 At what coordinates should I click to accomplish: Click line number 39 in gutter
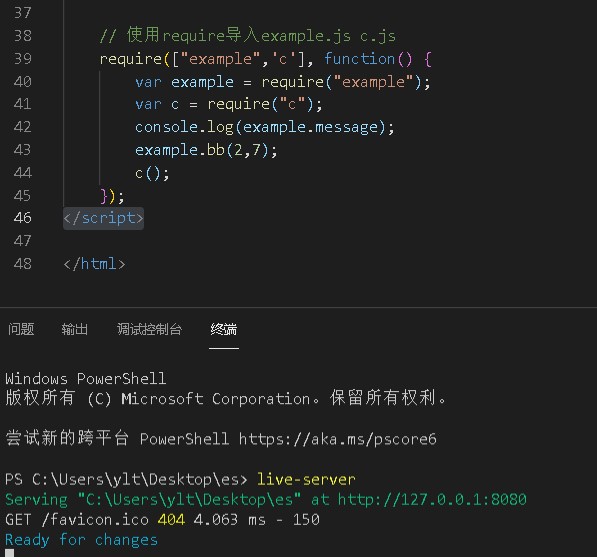pos(22,59)
